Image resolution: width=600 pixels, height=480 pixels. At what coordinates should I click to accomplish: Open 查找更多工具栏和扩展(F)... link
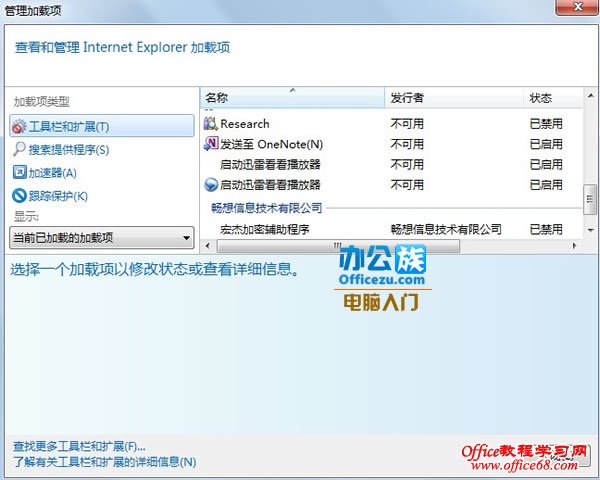click(x=79, y=446)
